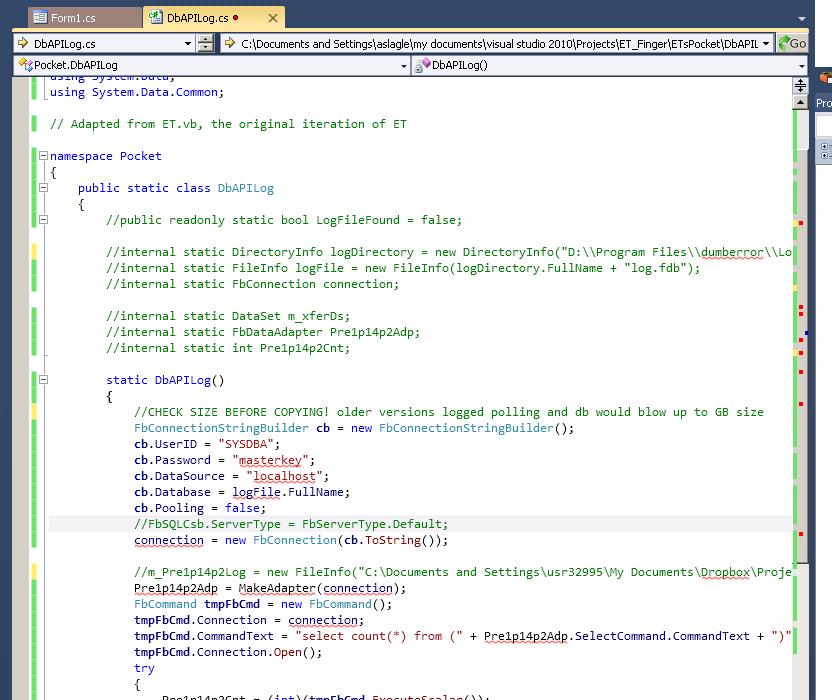Click 'FbConnectionStringBuilder cb = new' line
The height and width of the screenshot is (700, 832).
[354, 428]
